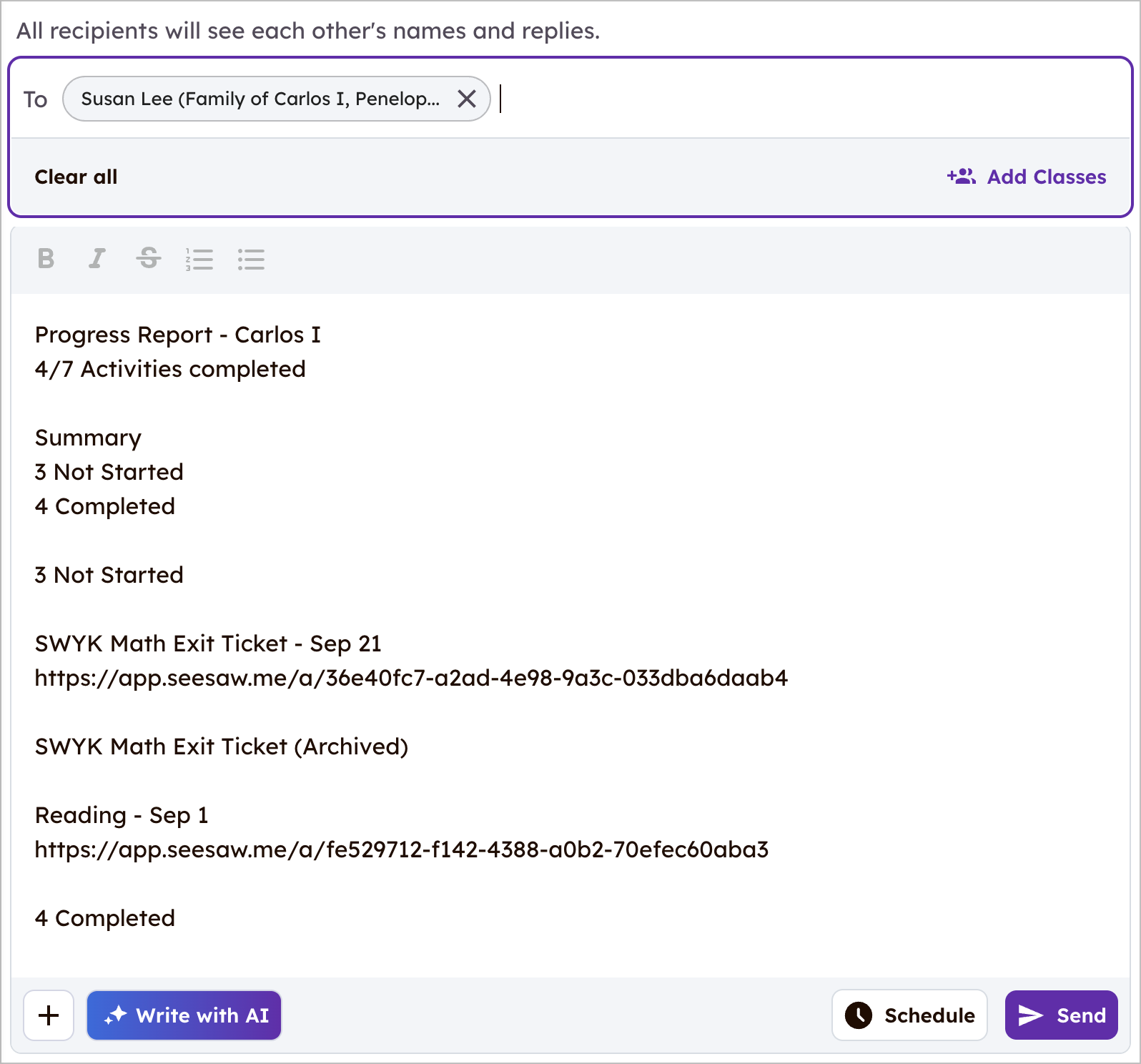Open the Reading Sep 1 activity URL
This screenshot has height=1064, width=1141.
click(402, 849)
